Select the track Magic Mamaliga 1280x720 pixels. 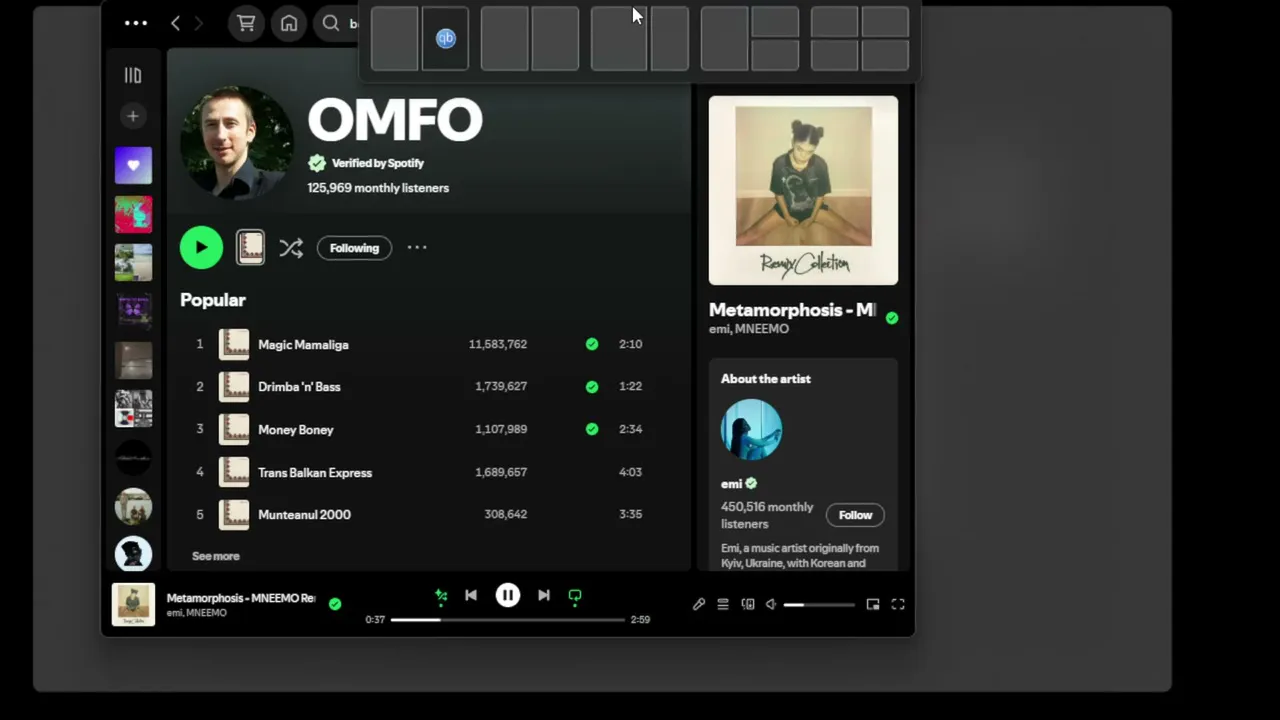[x=303, y=344]
